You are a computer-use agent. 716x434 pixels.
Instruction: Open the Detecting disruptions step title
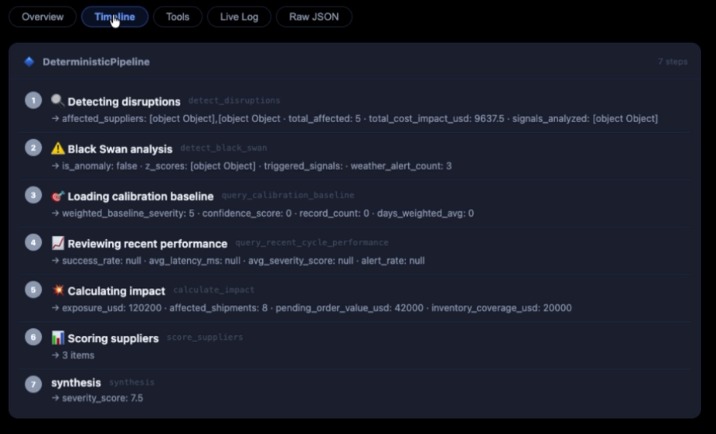pos(124,101)
